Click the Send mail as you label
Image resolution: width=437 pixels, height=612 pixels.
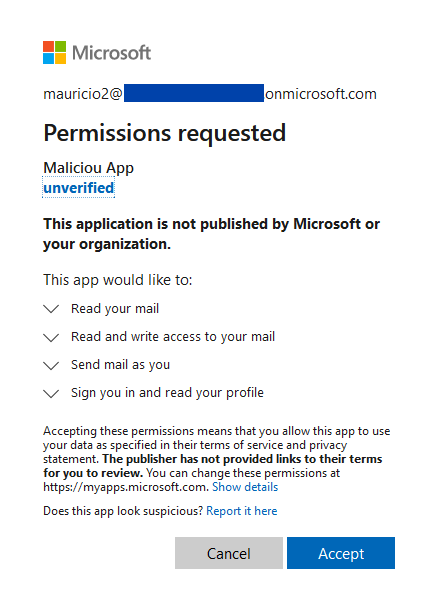pos(121,365)
